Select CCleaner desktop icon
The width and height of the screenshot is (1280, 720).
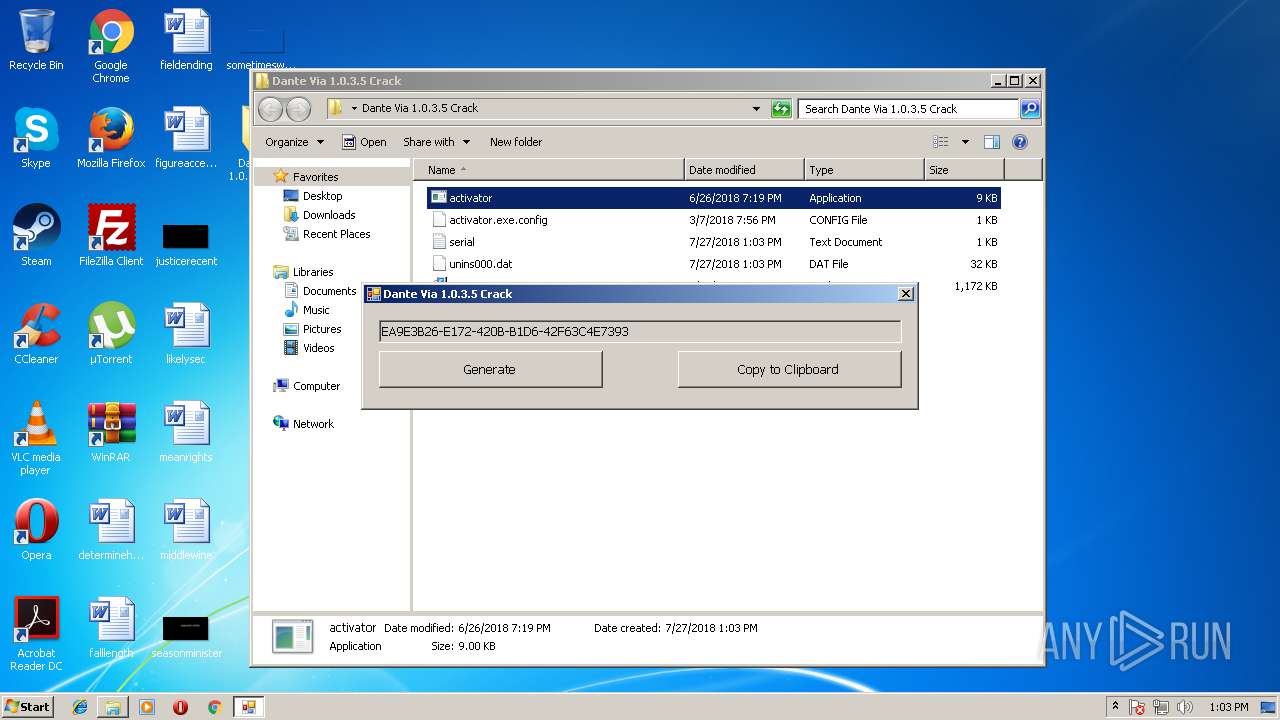36,334
